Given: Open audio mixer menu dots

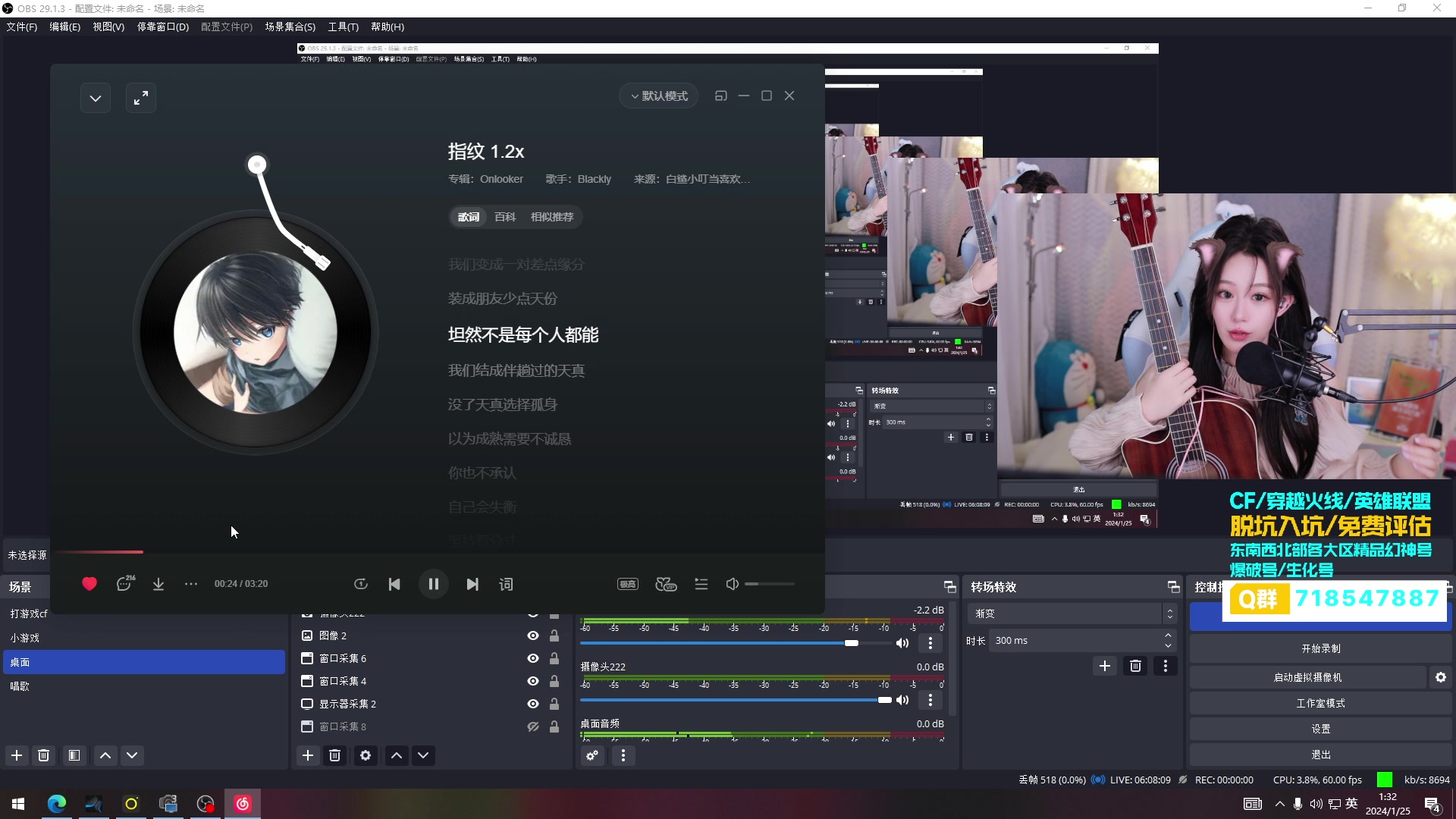Looking at the screenshot, I should (623, 755).
